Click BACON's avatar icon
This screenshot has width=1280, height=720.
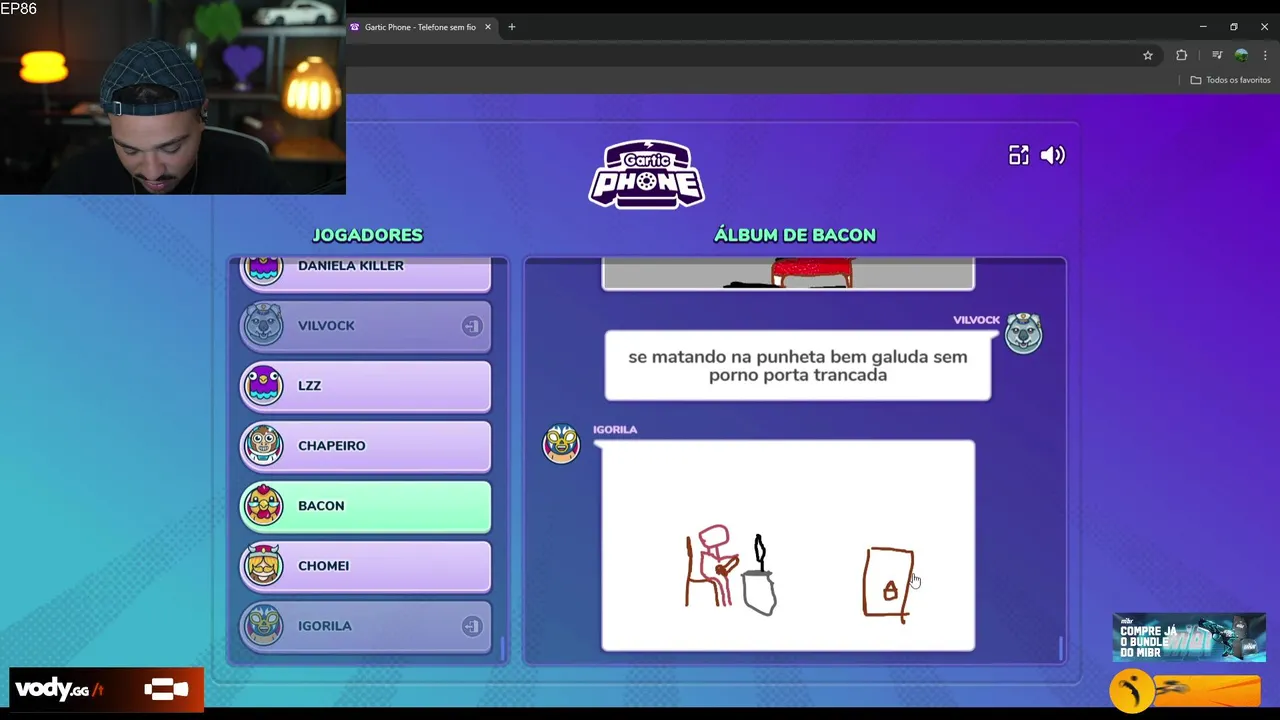[x=263, y=505]
